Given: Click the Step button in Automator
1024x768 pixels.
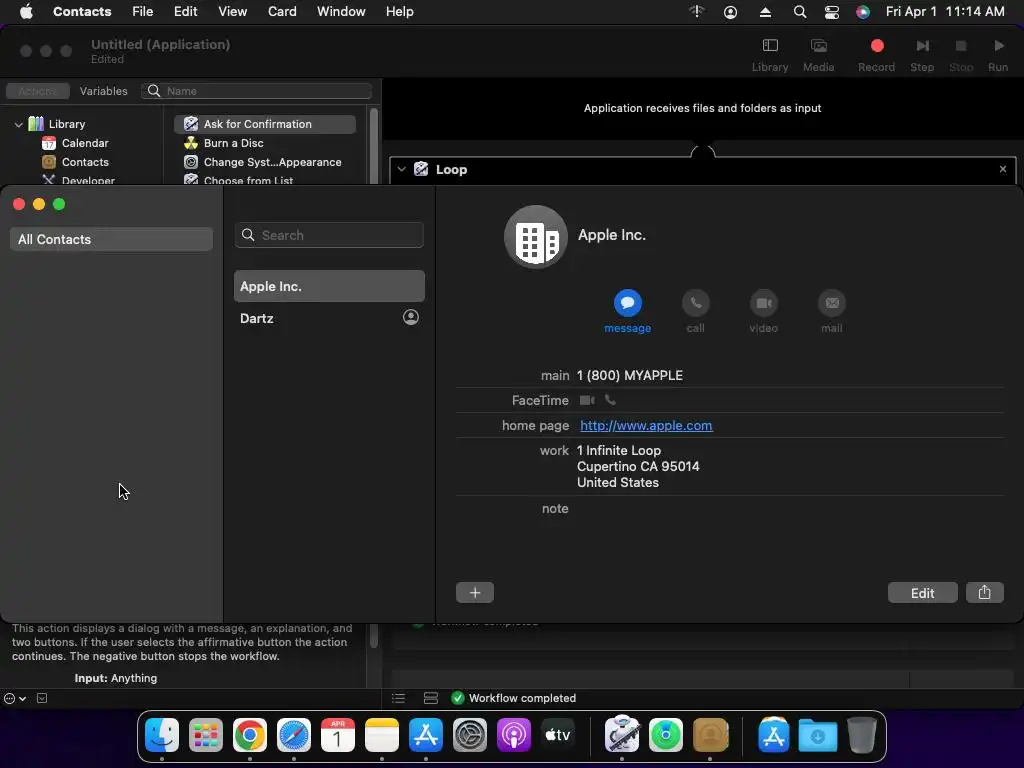Looking at the screenshot, I should coord(922,55).
